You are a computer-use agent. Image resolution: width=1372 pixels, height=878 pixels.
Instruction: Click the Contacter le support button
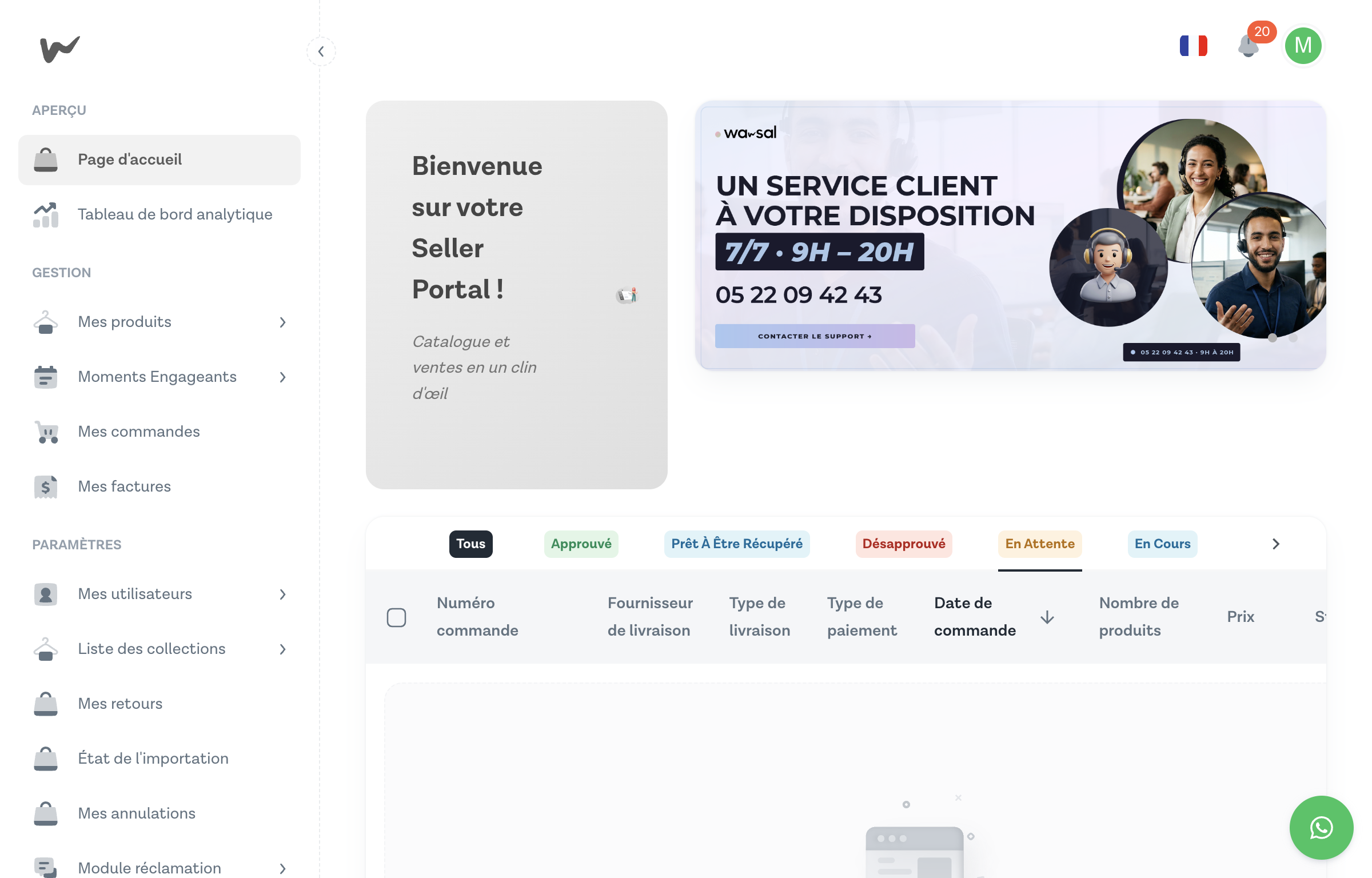(x=814, y=336)
